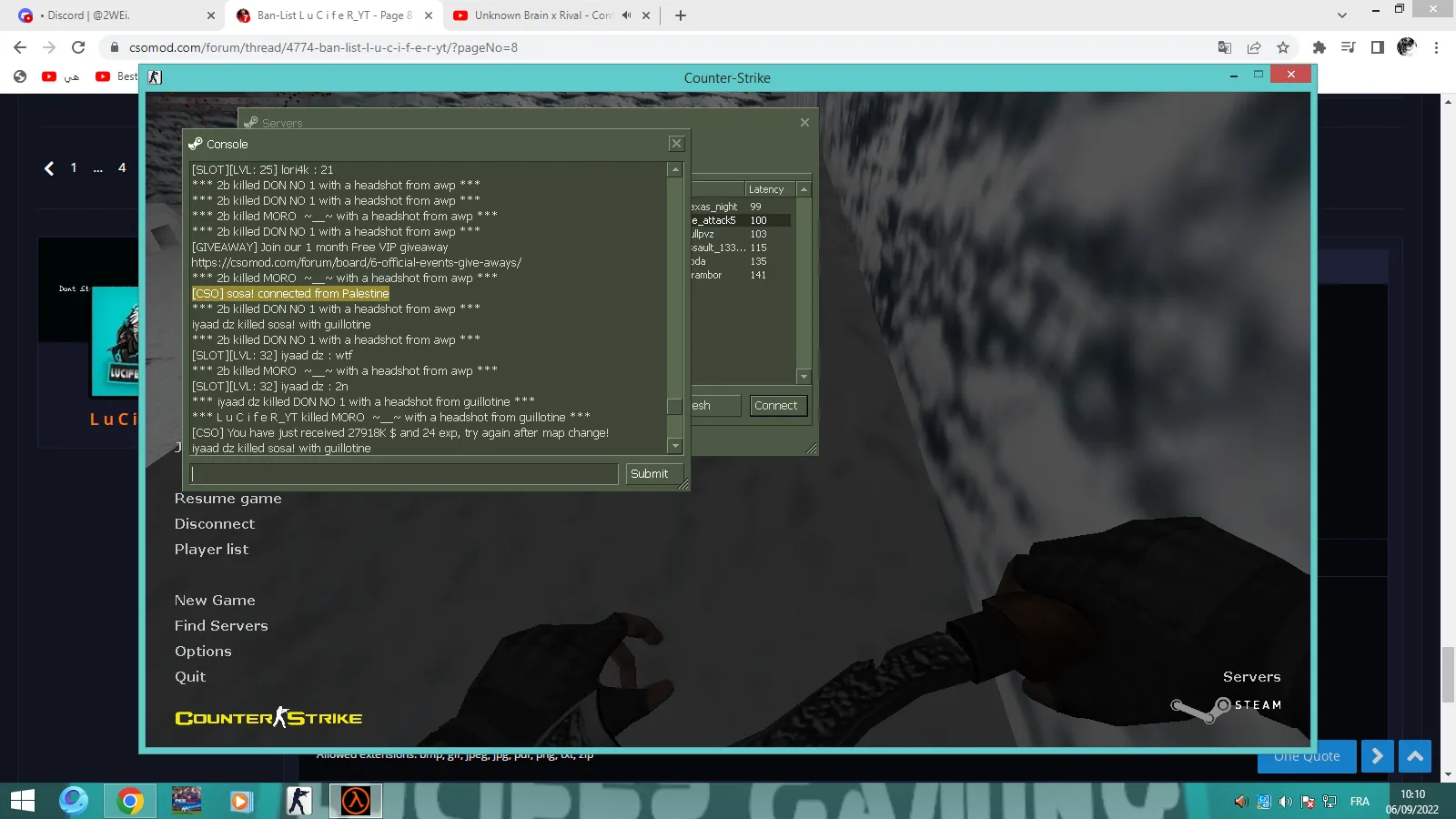Click the csomod.com address bar URL
This screenshot has width=1456, height=819.
click(x=323, y=47)
